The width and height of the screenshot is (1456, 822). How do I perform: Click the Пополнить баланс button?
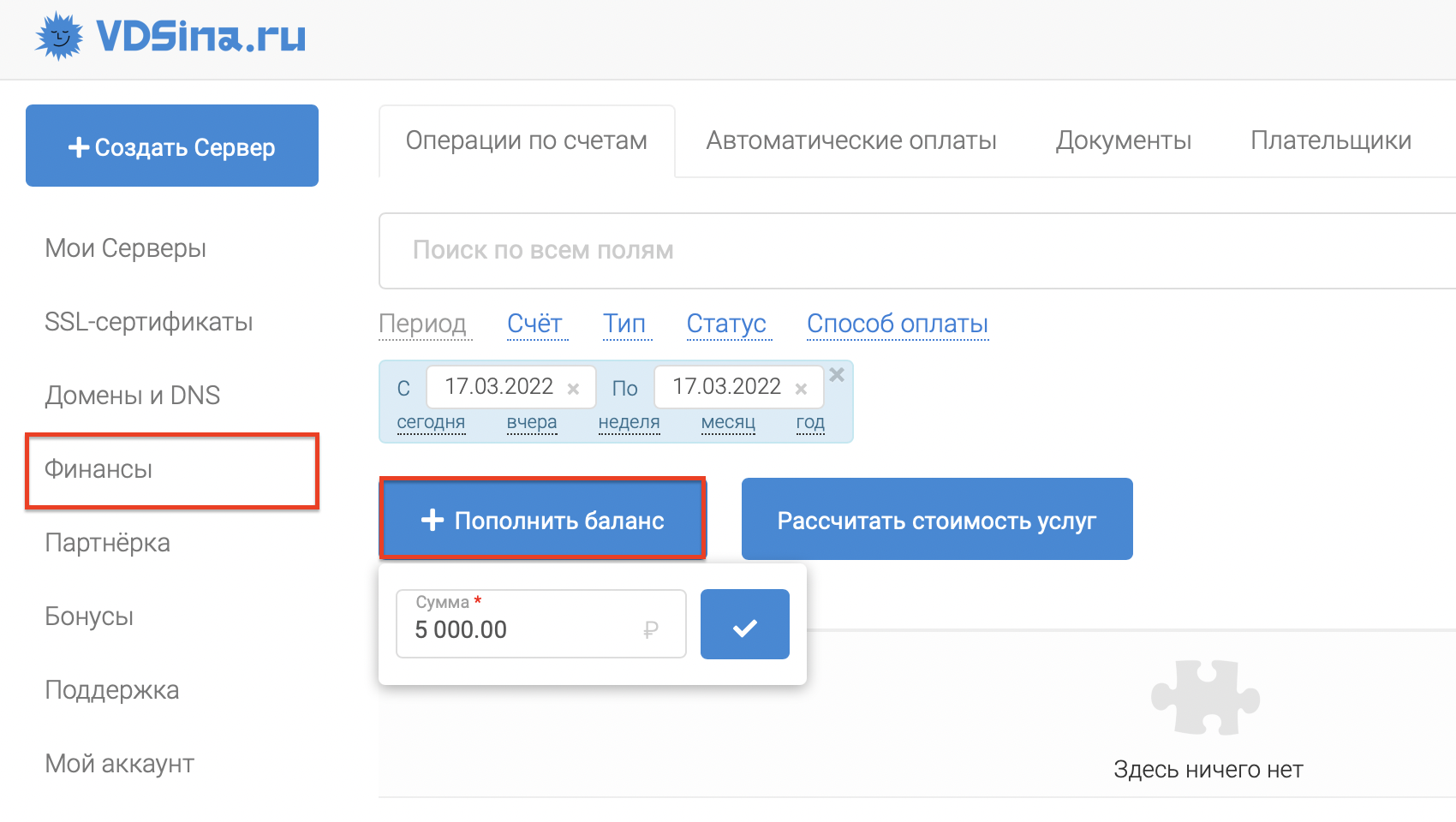[543, 520]
